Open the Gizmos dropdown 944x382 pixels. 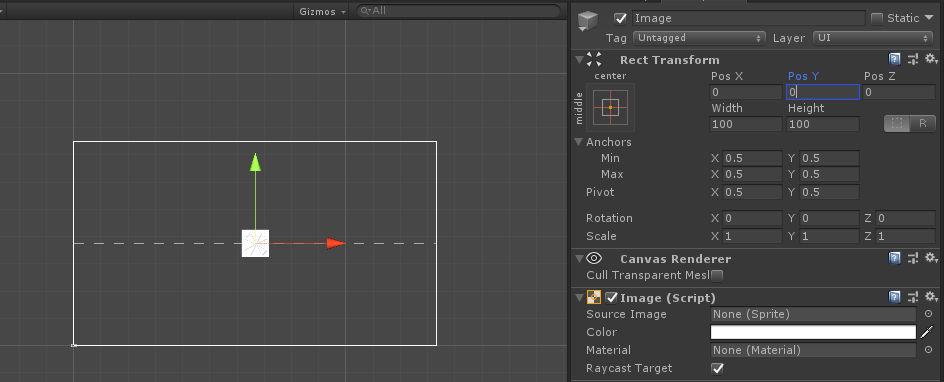pyautogui.click(x=323, y=11)
